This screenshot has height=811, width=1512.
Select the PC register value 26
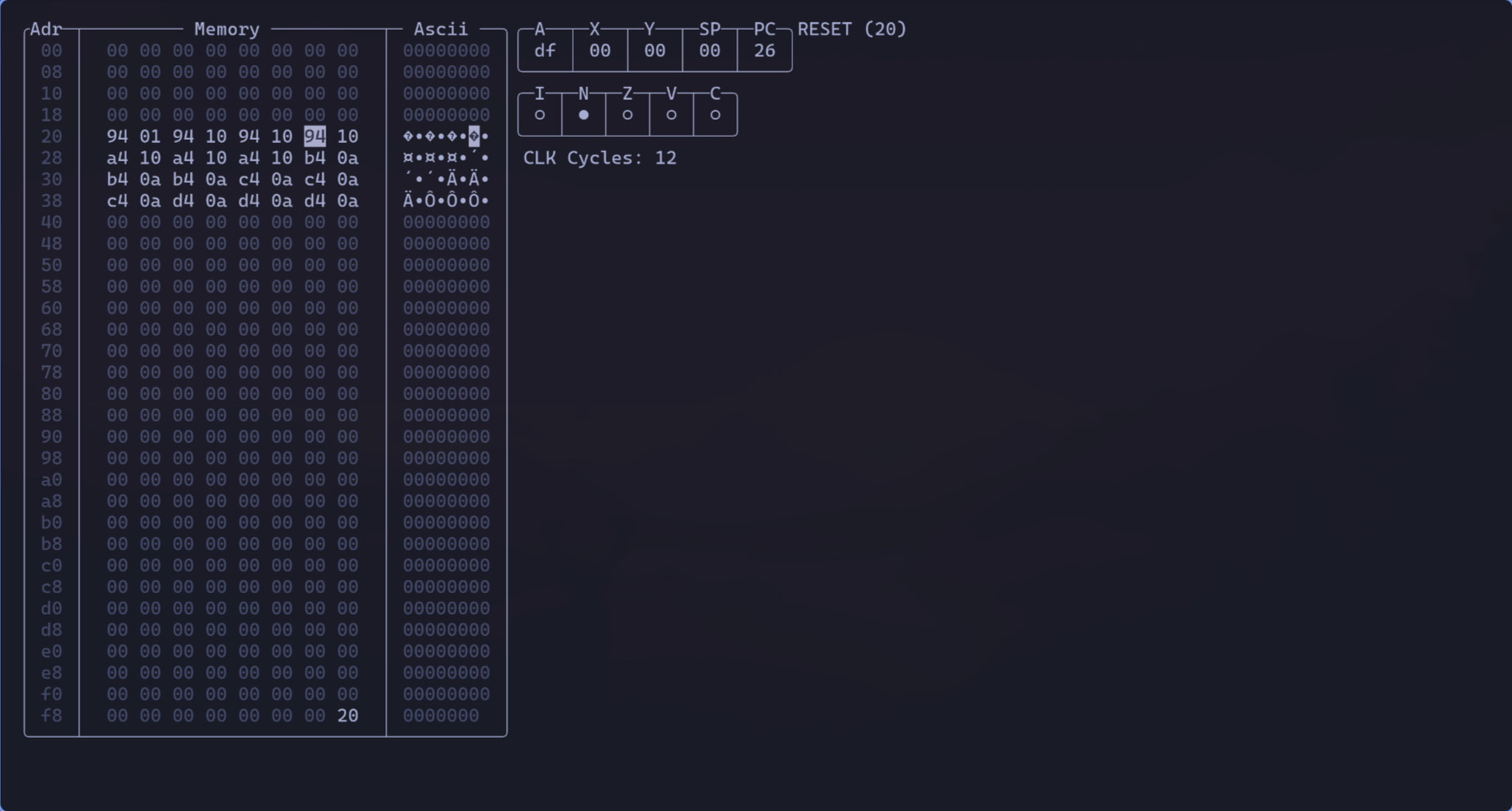pos(764,51)
